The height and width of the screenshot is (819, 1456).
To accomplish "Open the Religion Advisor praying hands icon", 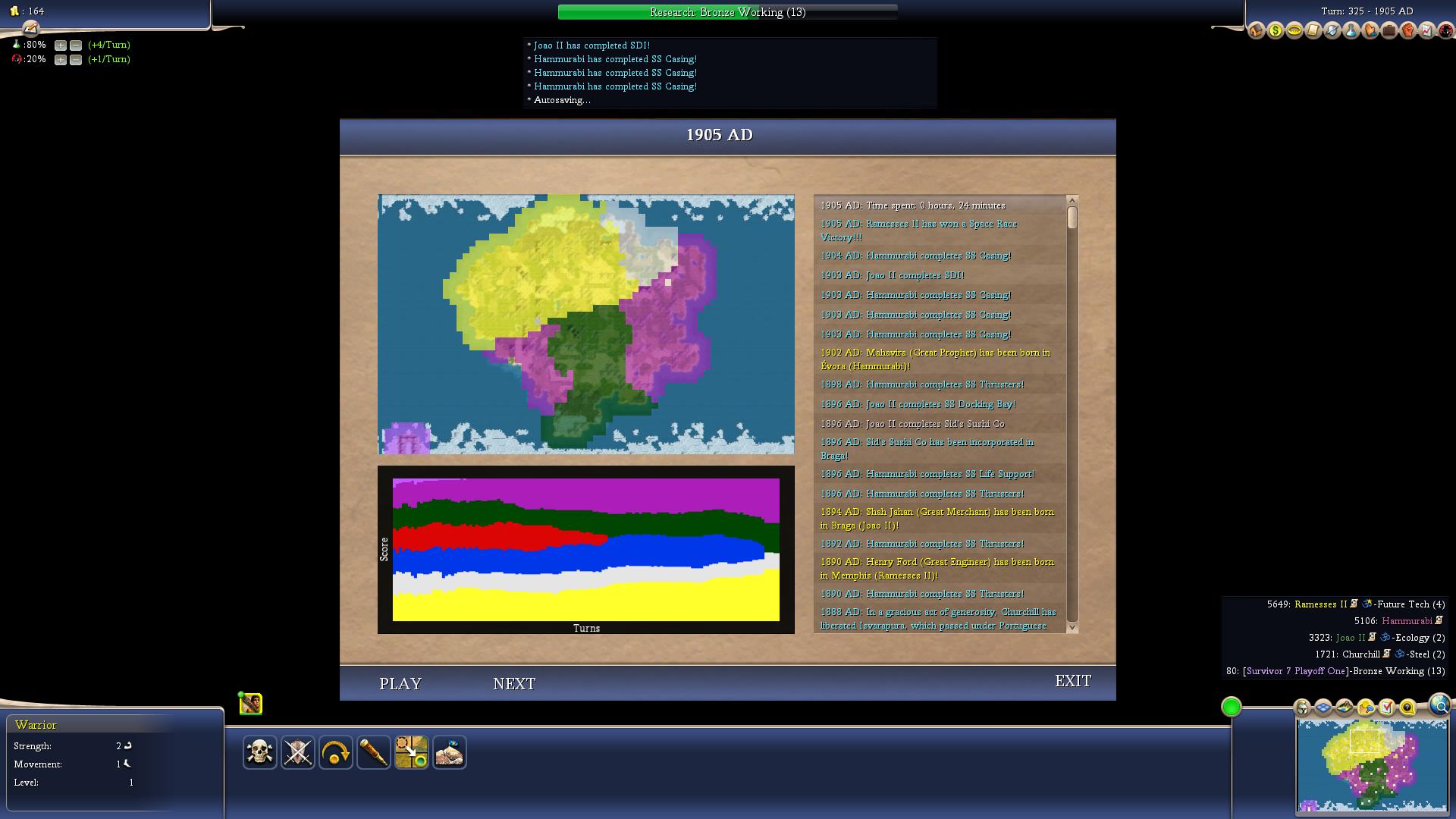I will (x=1370, y=31).
